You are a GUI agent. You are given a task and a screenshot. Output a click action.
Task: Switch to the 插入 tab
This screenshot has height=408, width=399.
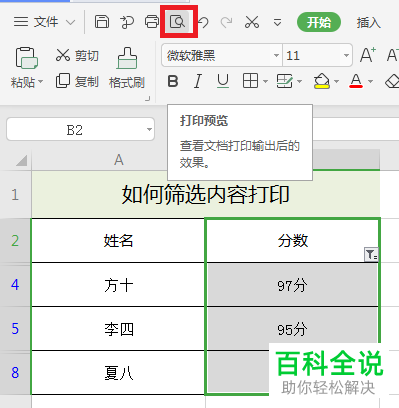pos(368,23)
